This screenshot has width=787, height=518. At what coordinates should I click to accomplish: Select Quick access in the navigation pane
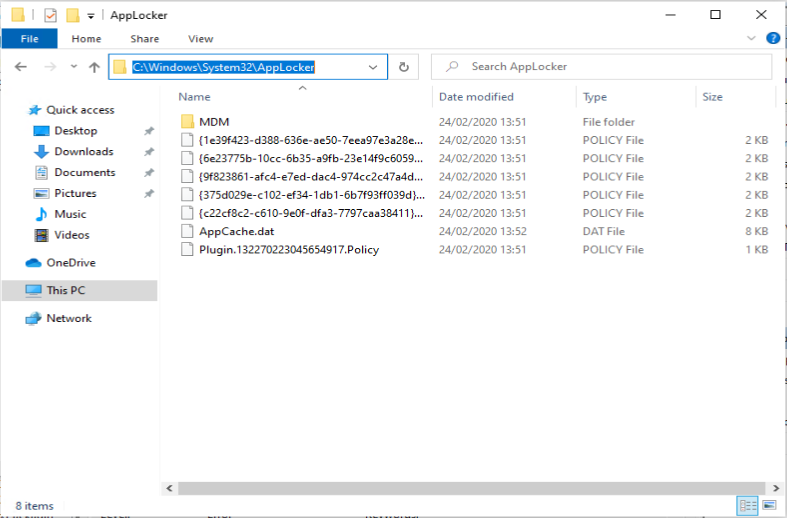pos(80,110)
